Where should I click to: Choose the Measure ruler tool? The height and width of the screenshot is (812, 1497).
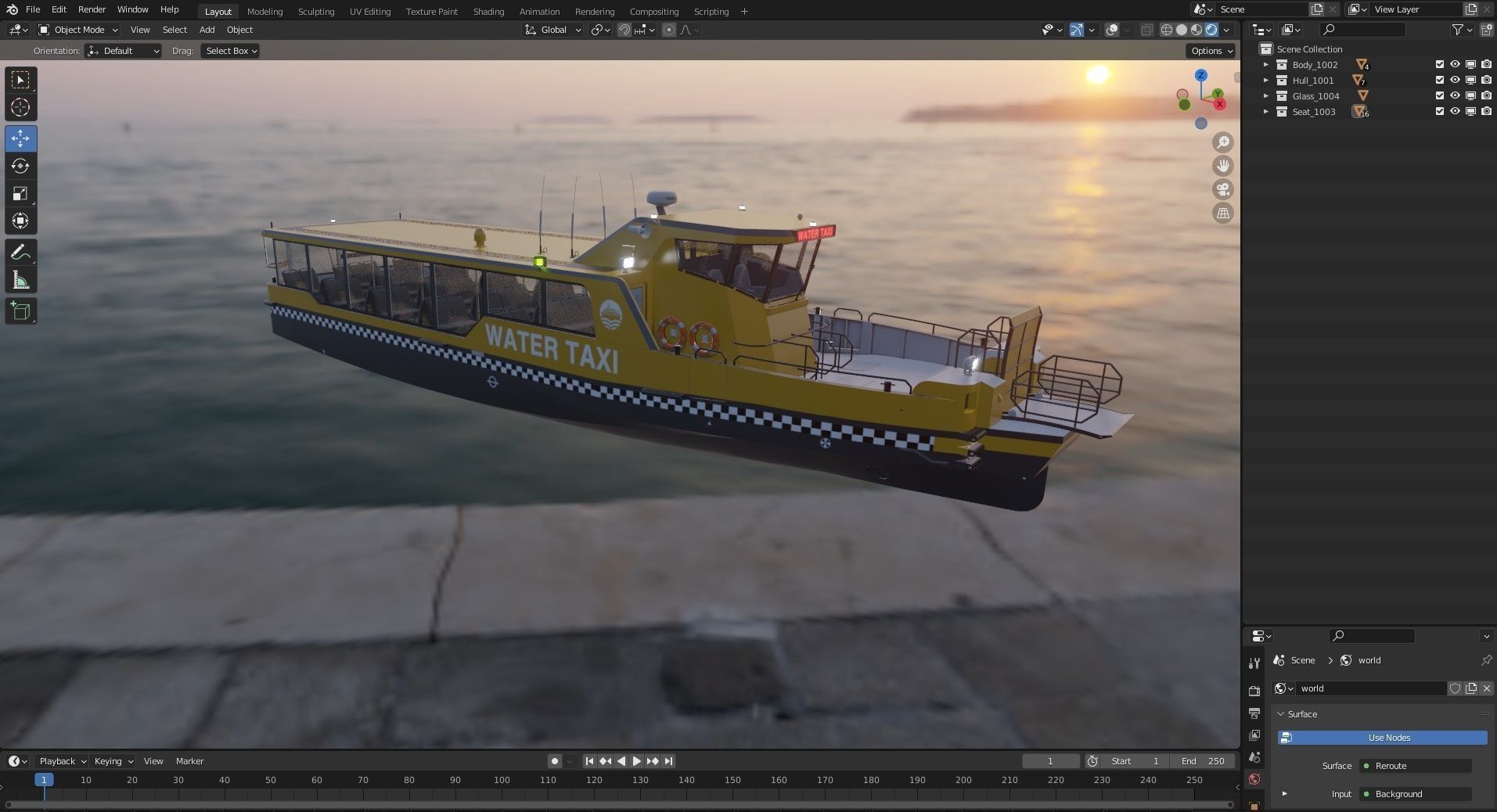[21, 279]
